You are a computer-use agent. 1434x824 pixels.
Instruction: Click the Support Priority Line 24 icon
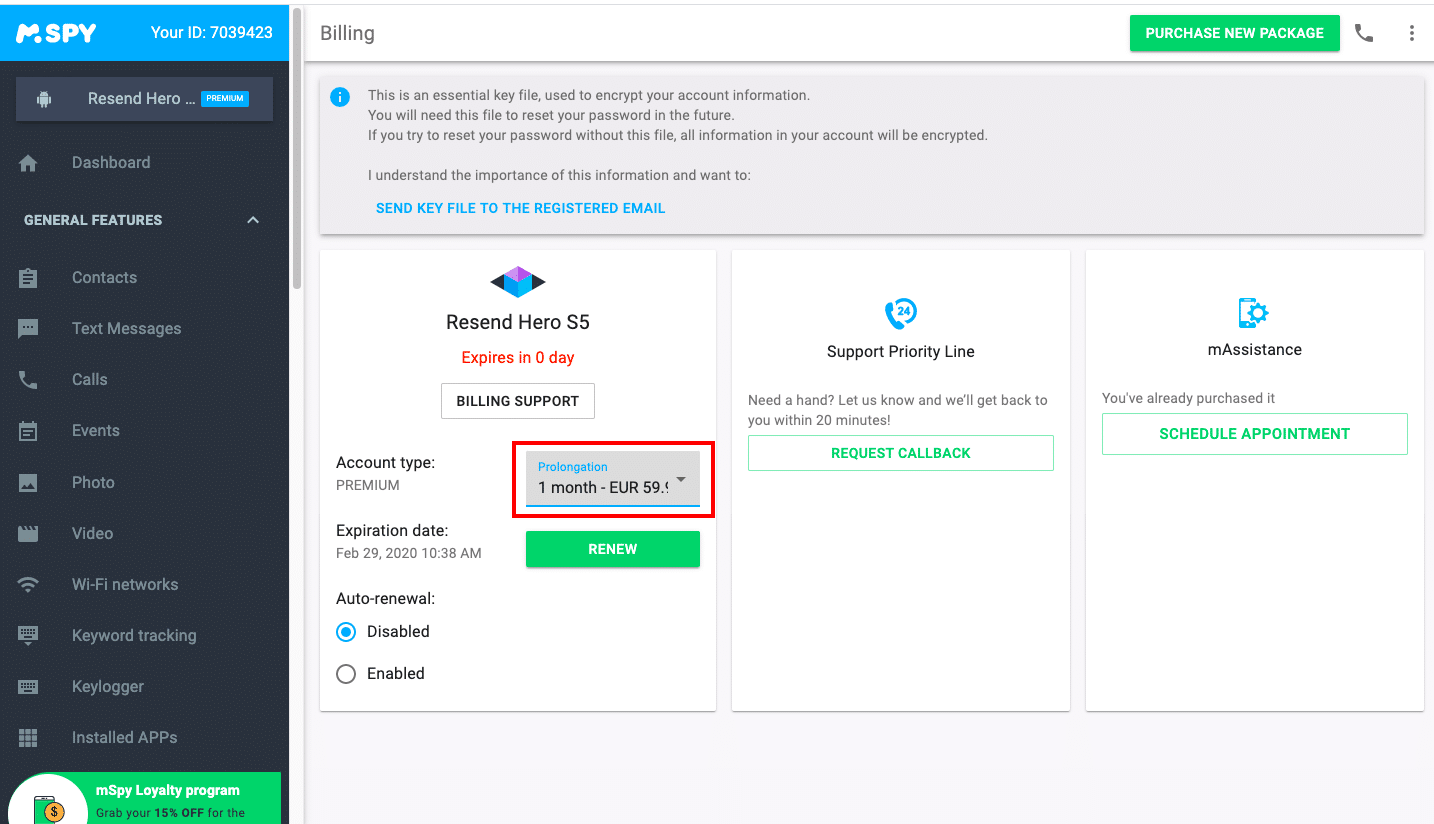[901, 314]
